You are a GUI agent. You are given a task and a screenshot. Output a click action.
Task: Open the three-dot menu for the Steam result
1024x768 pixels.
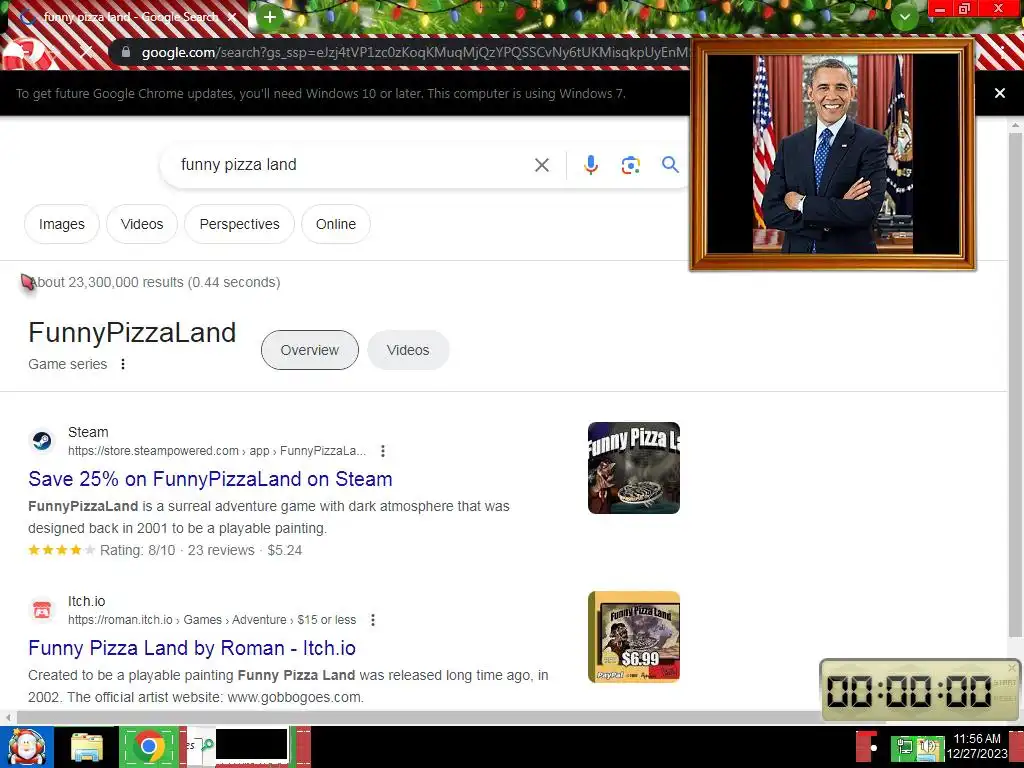383,451
